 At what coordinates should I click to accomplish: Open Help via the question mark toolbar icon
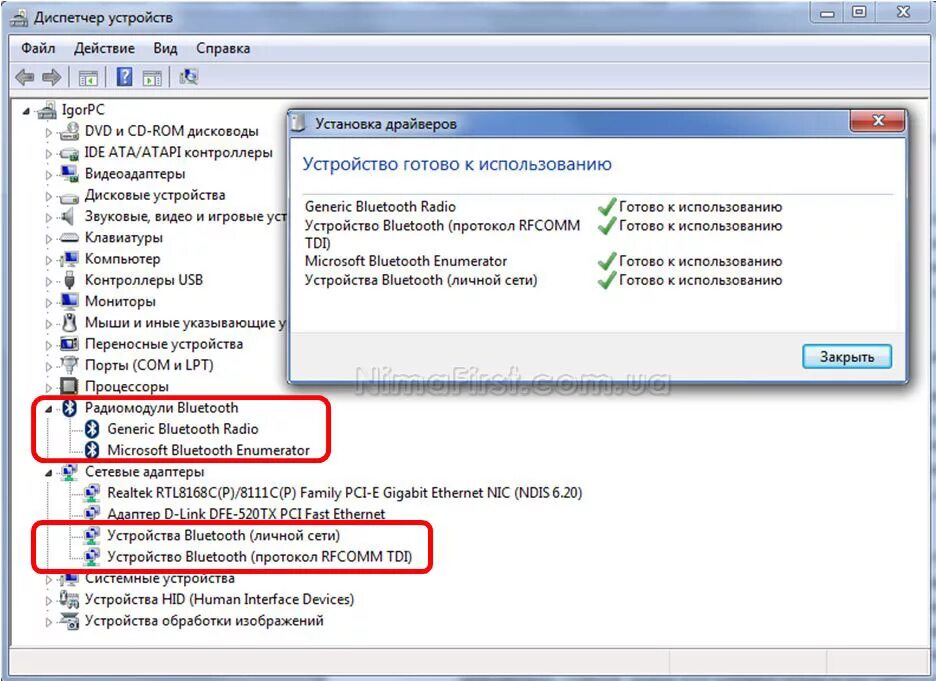coord(124,77)
